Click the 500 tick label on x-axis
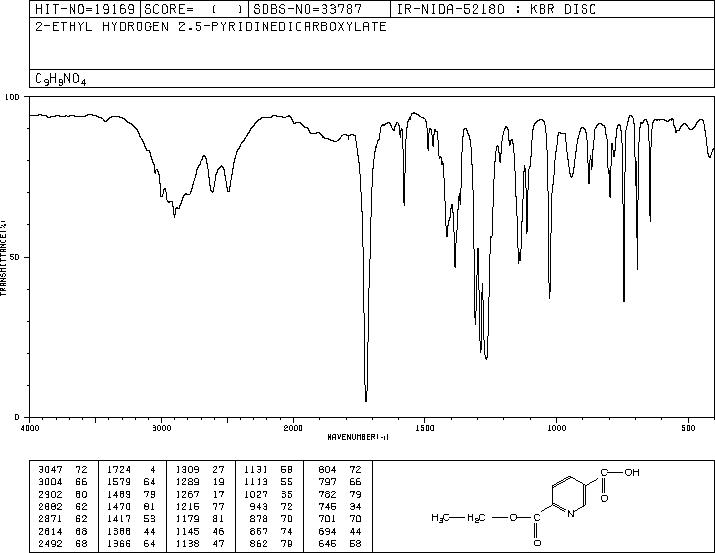The width and height of the screenshot is (715, 553). (688, 428)
